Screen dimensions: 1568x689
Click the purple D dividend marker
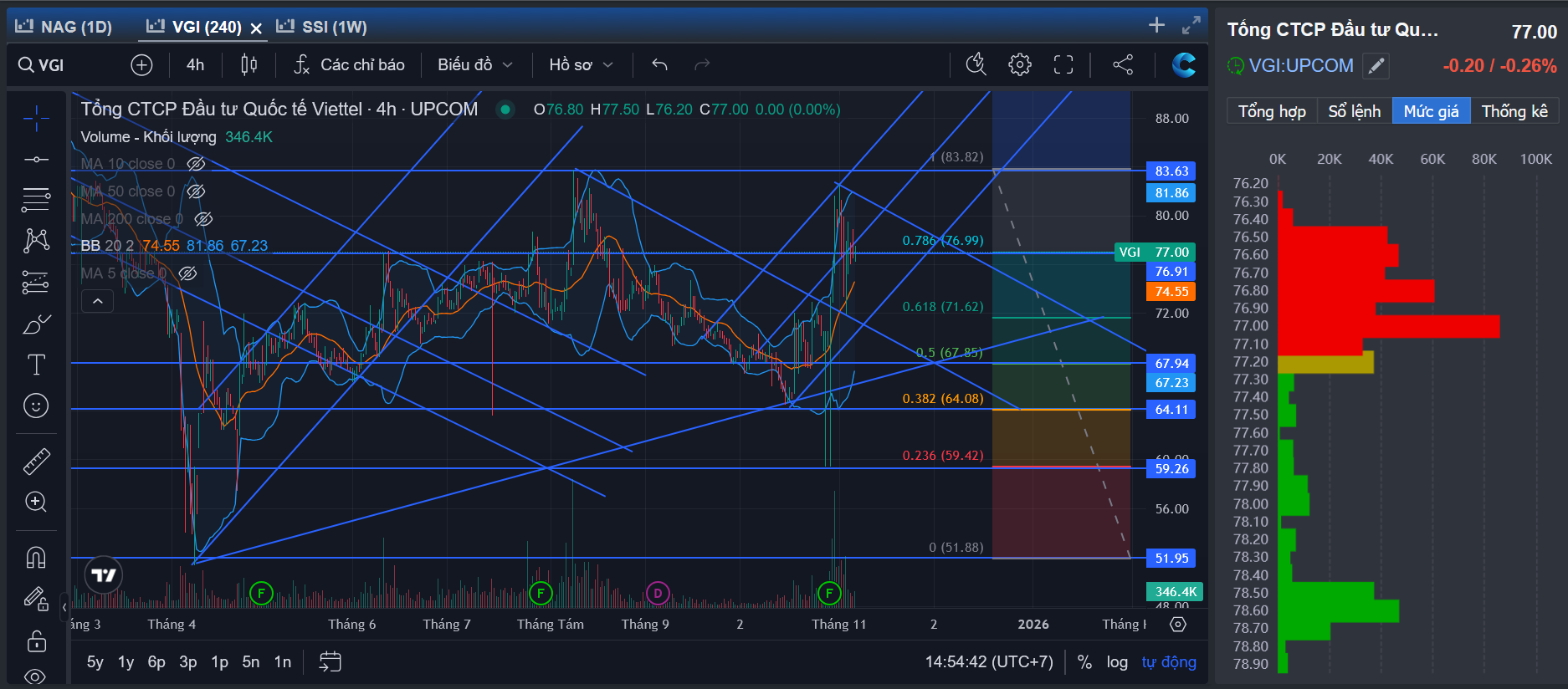[658, 594]
